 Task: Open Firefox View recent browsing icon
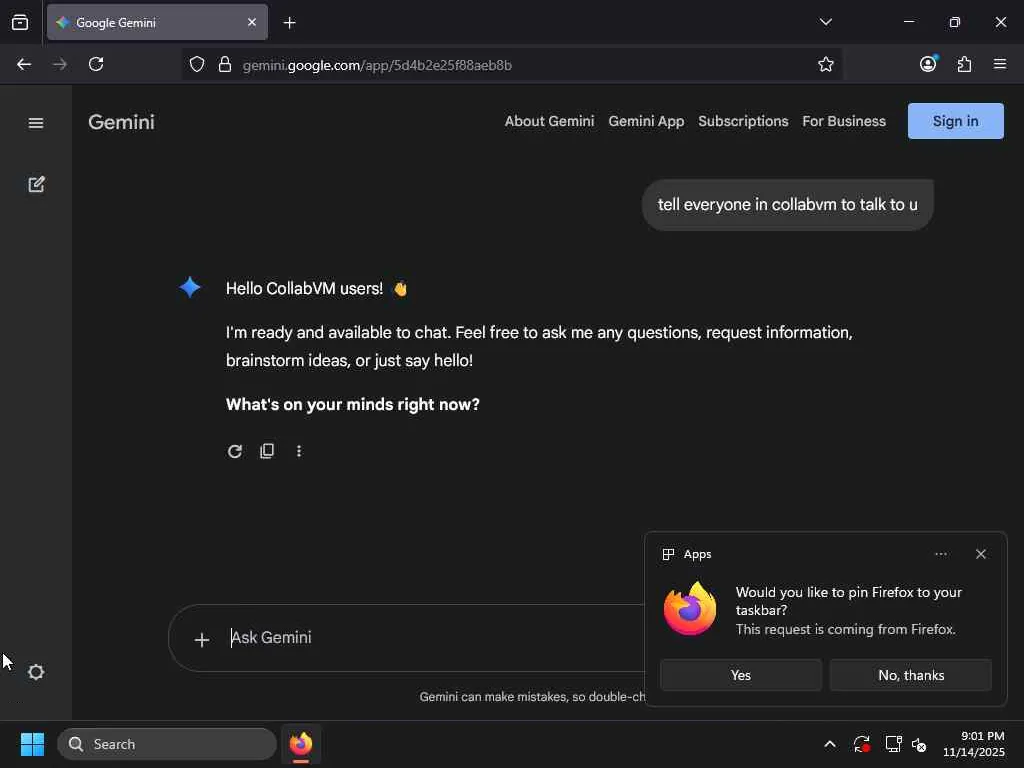click(x=20, y=23)
